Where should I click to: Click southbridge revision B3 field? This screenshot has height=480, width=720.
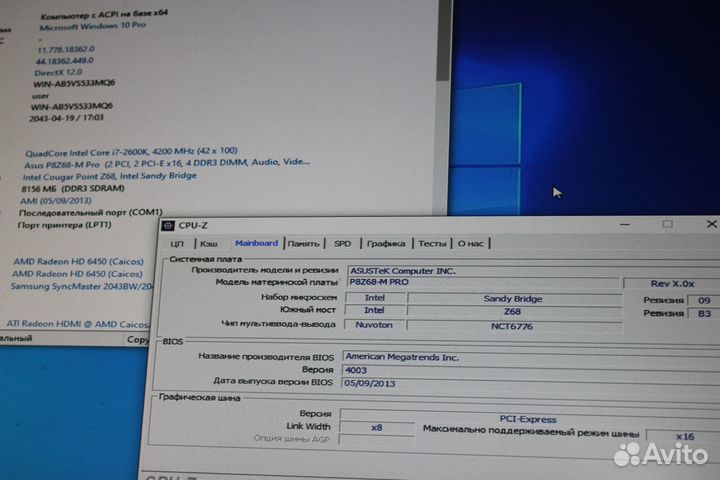point(703,314)
